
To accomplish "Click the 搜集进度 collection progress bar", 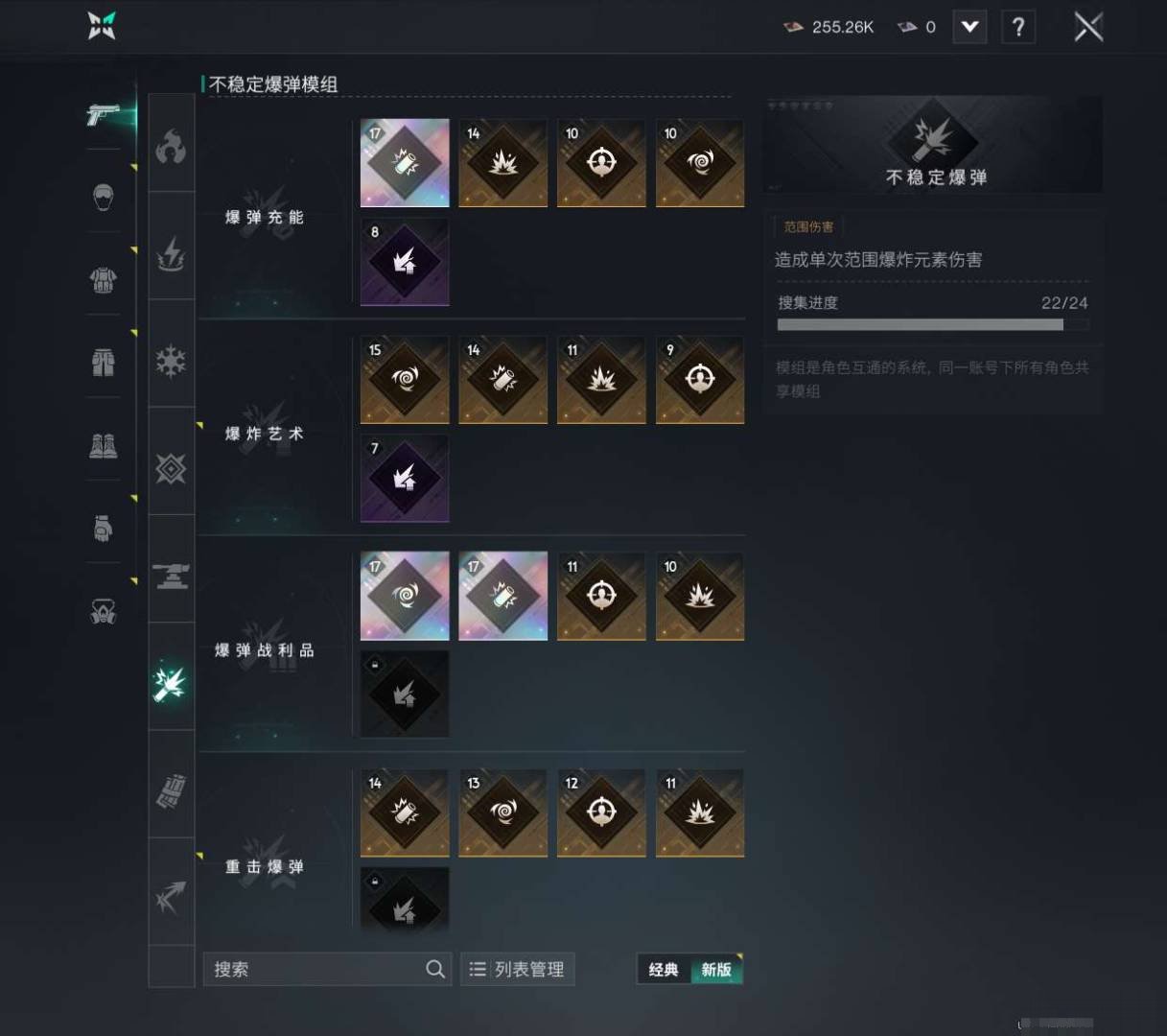I will [933, 325].
